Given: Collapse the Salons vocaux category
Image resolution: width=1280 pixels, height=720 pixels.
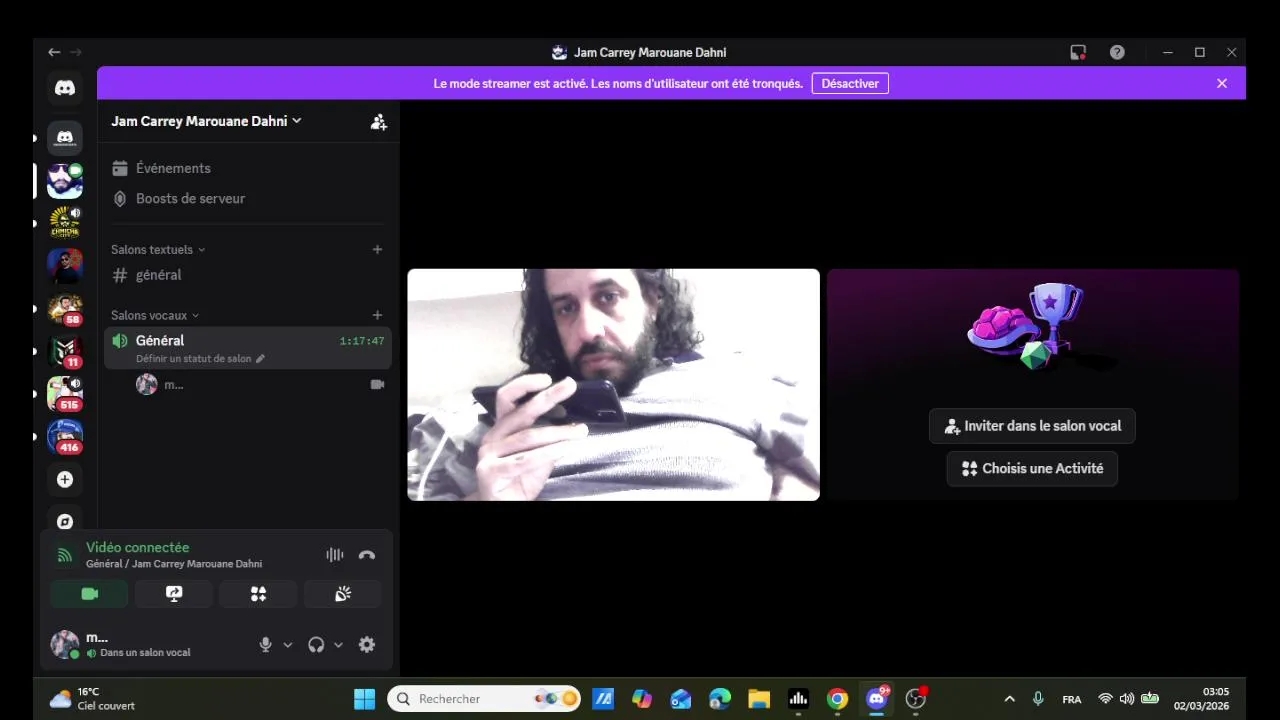Looking at the screenshot, I should [155, 316].
